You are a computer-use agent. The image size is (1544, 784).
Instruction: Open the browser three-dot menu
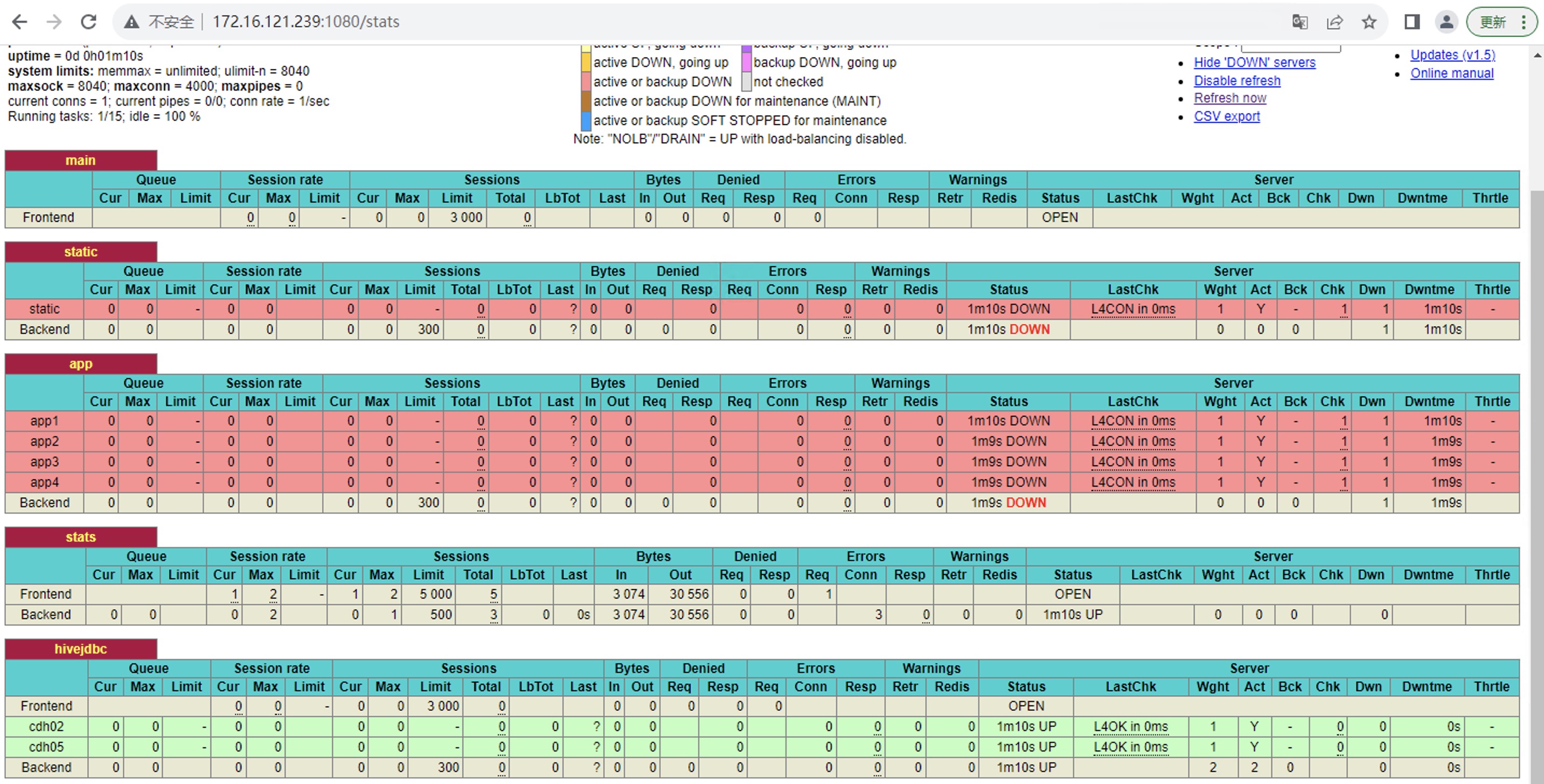1524,22
